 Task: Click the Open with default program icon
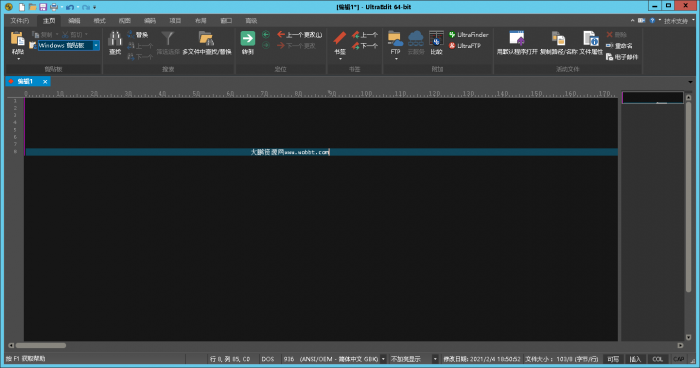517,38
